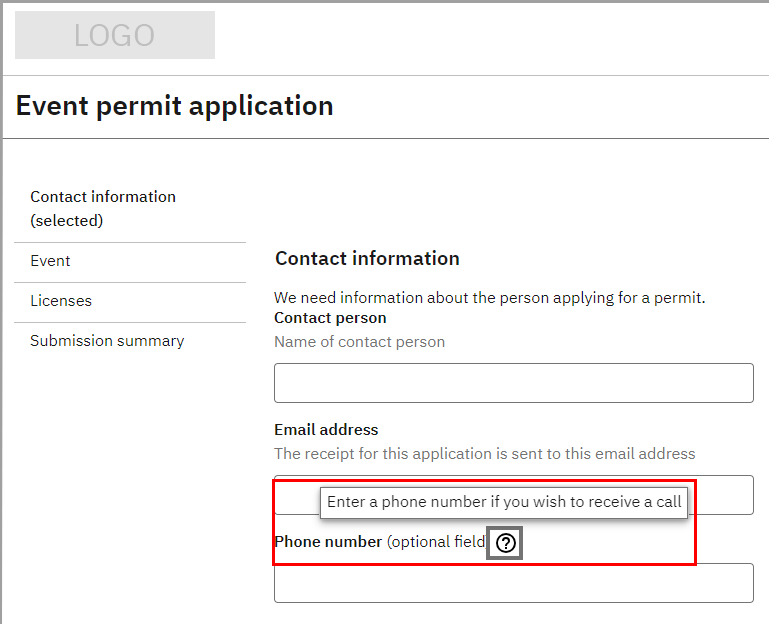Open the Submission summary step
Screen dimensions: 769x624
[x=107, y=341]
